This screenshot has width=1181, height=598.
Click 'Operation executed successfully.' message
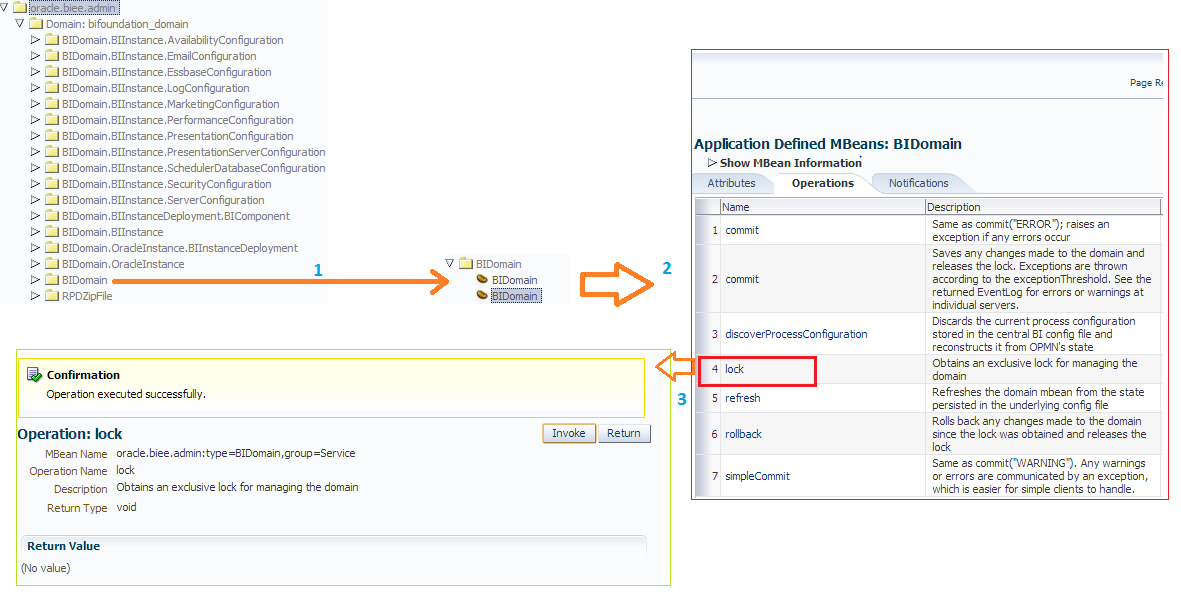click(x=126, y=394)
